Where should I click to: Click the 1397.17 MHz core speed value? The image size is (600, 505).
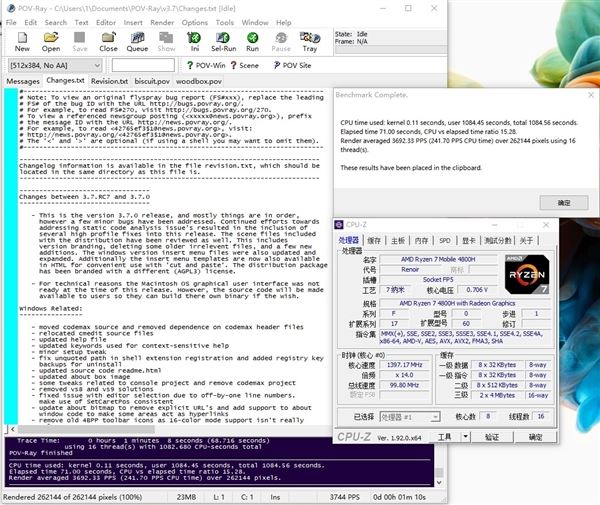404,365
